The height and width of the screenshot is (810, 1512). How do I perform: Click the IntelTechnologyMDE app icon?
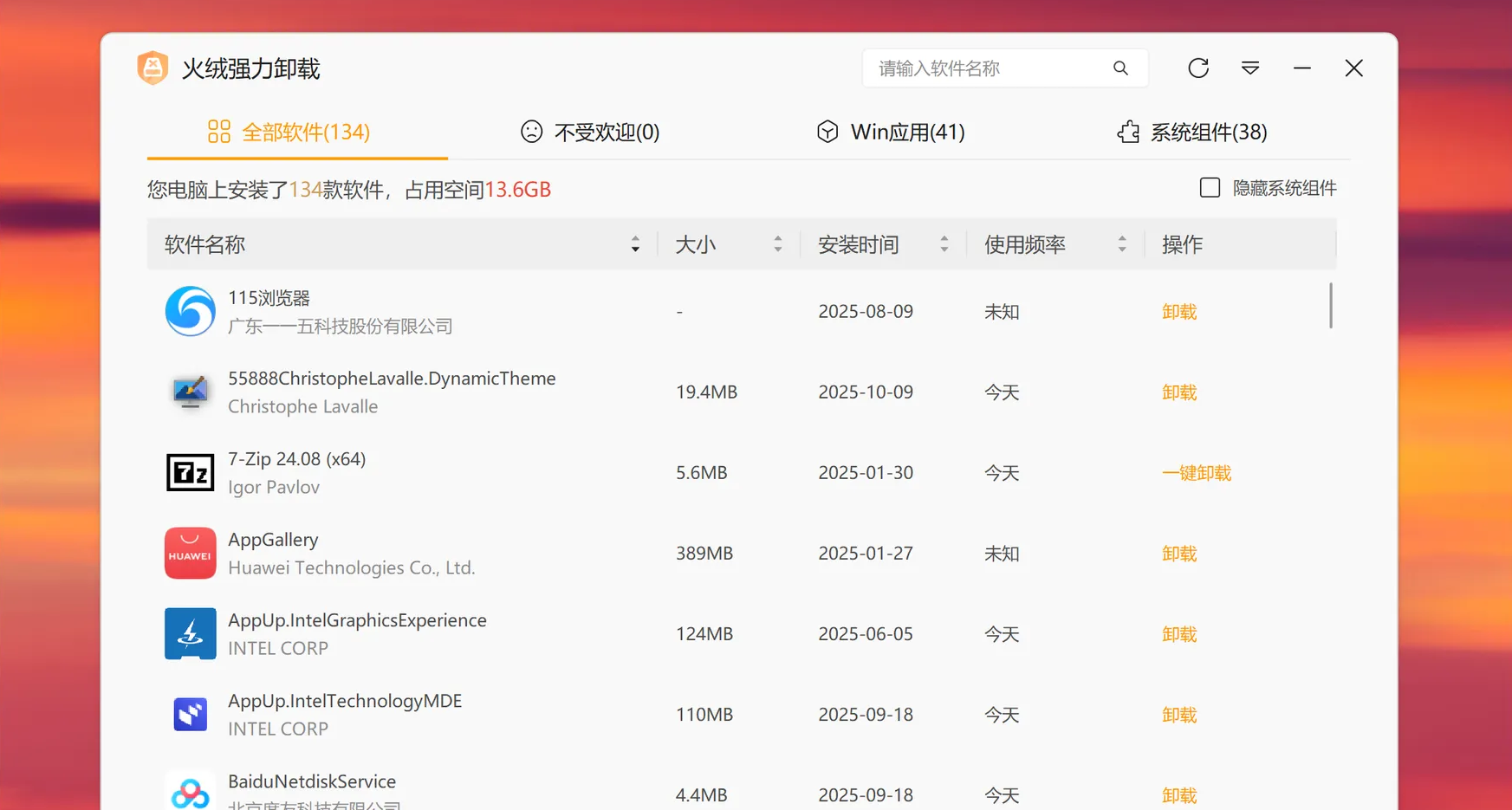tap(190, 714)
